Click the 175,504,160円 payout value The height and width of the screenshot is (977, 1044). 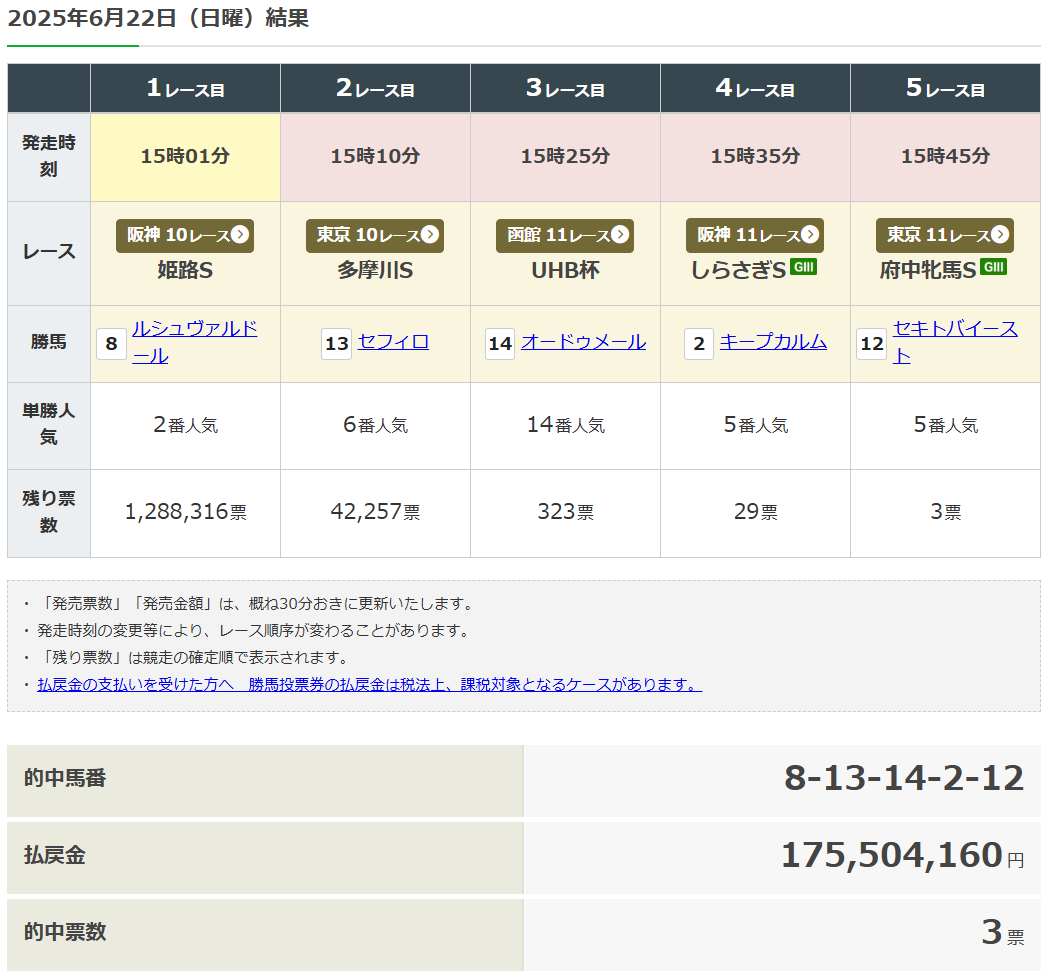point(902,856)
